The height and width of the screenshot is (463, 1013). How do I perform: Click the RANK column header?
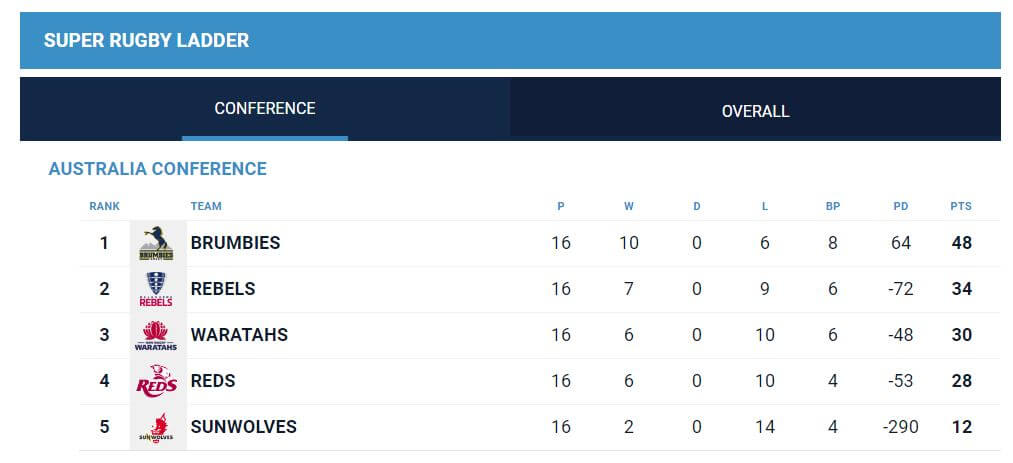pyautogui.click(x=105, y=207)
